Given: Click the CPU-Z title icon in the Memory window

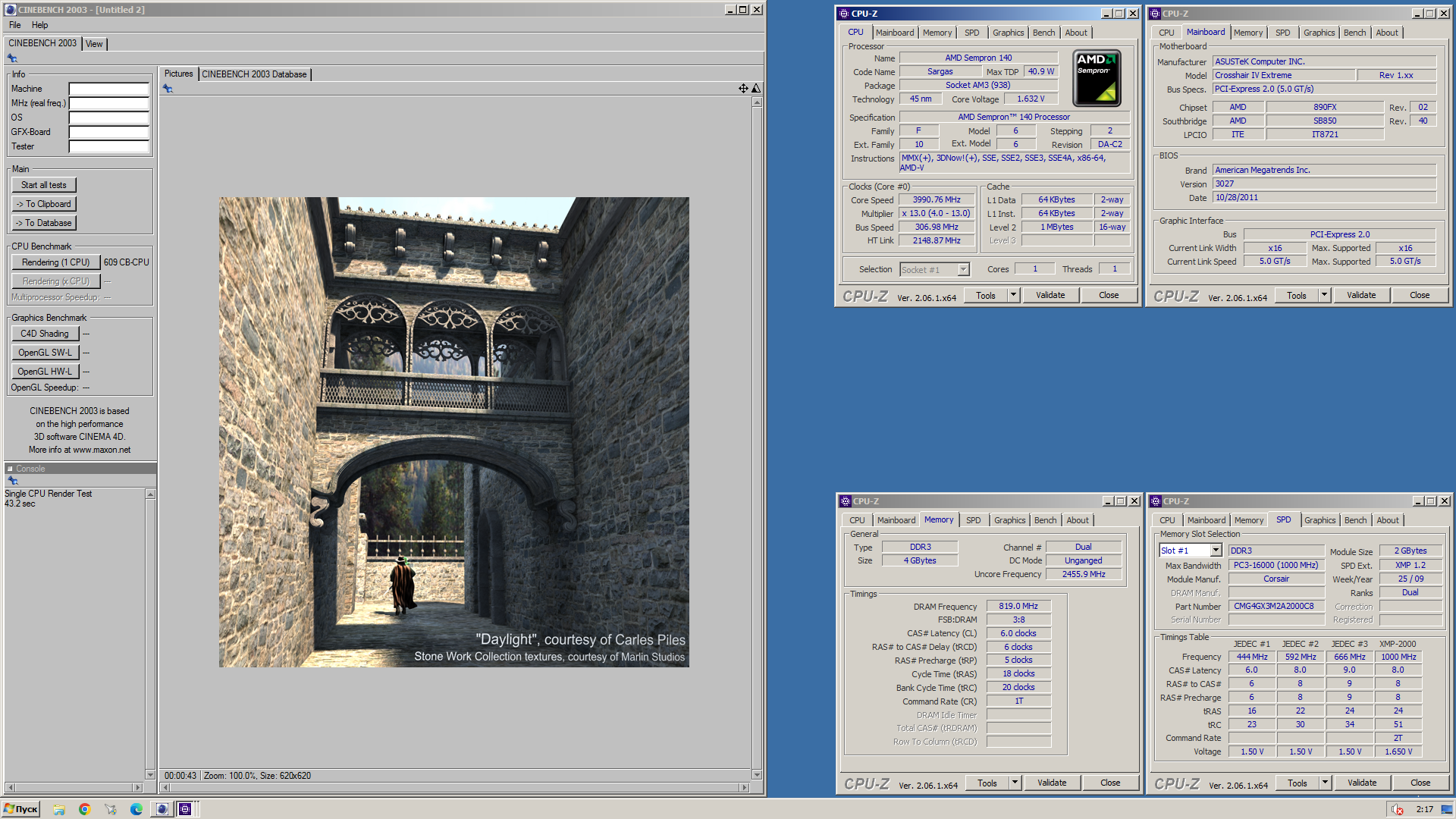Looking at the screenshot, I should [846, 501].
